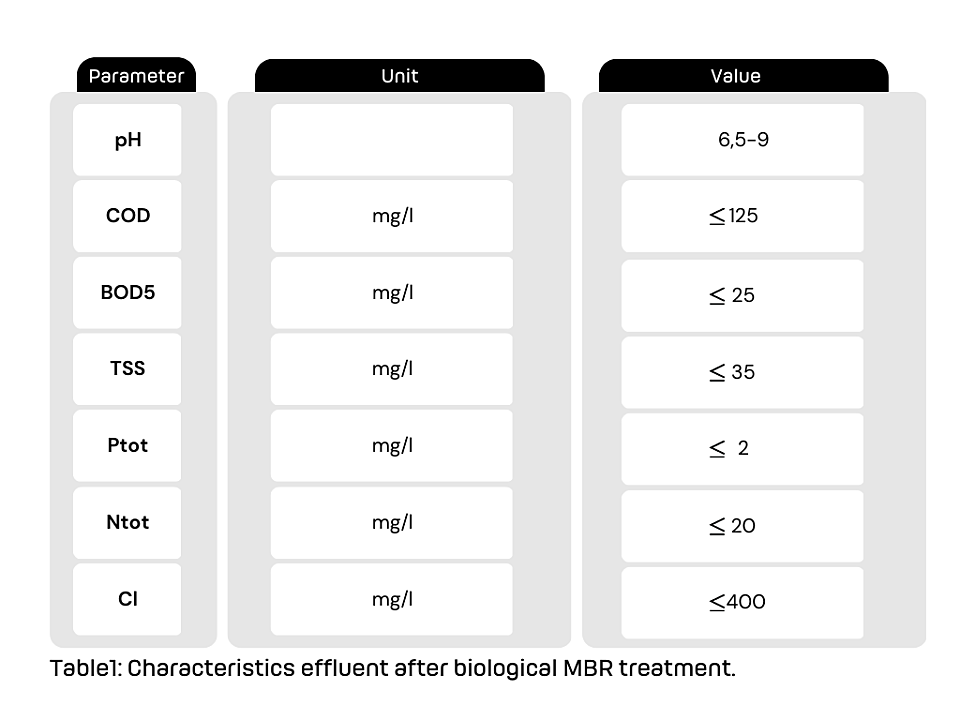Select the Cl parameter cell
Image resolution: width=960 pixels, height=720 pixels.
(127, 599)
